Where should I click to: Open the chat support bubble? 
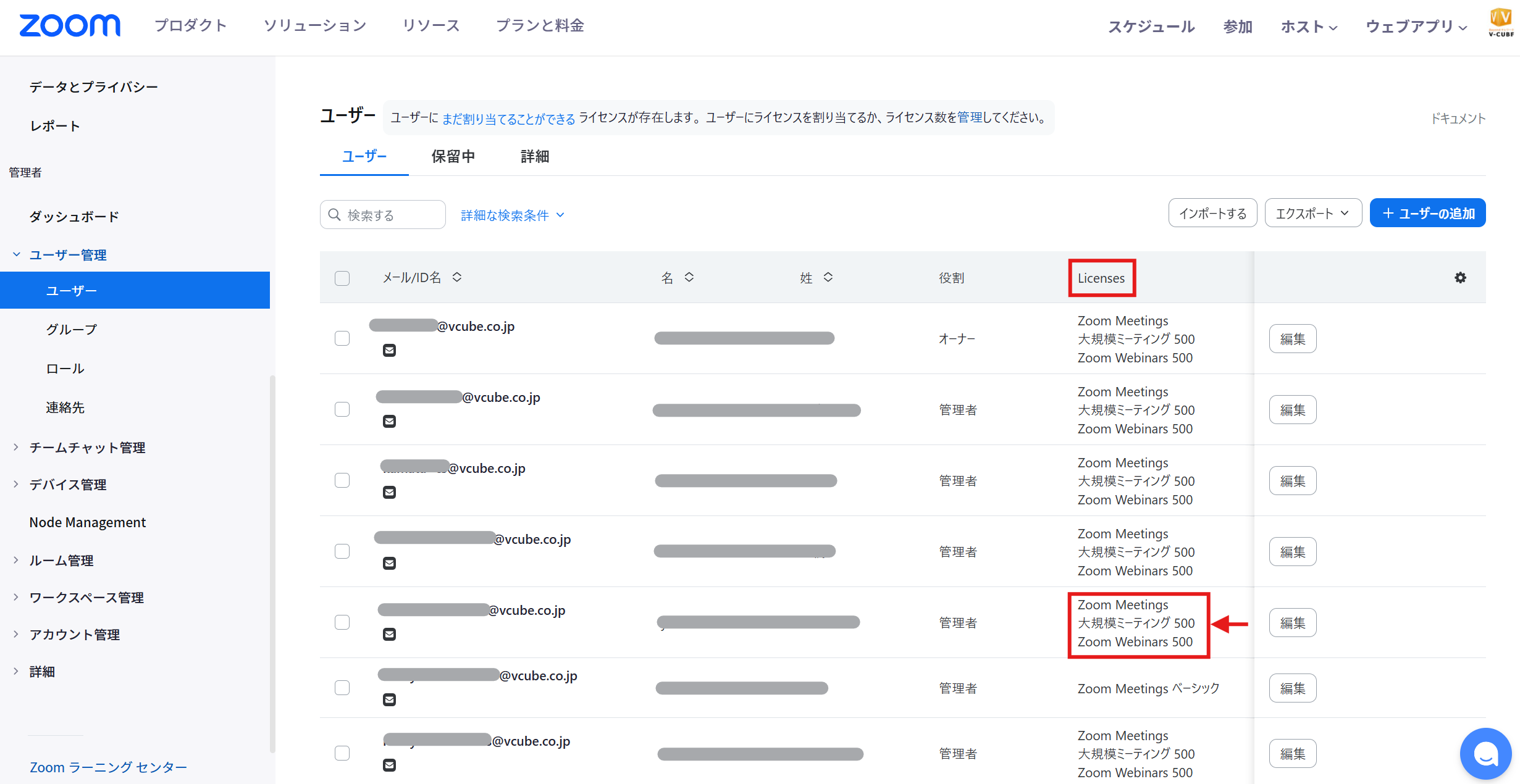1485,753
